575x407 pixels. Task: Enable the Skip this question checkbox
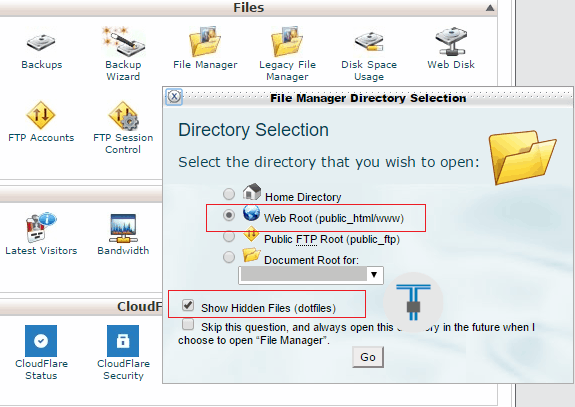click(x=188, y=324)
